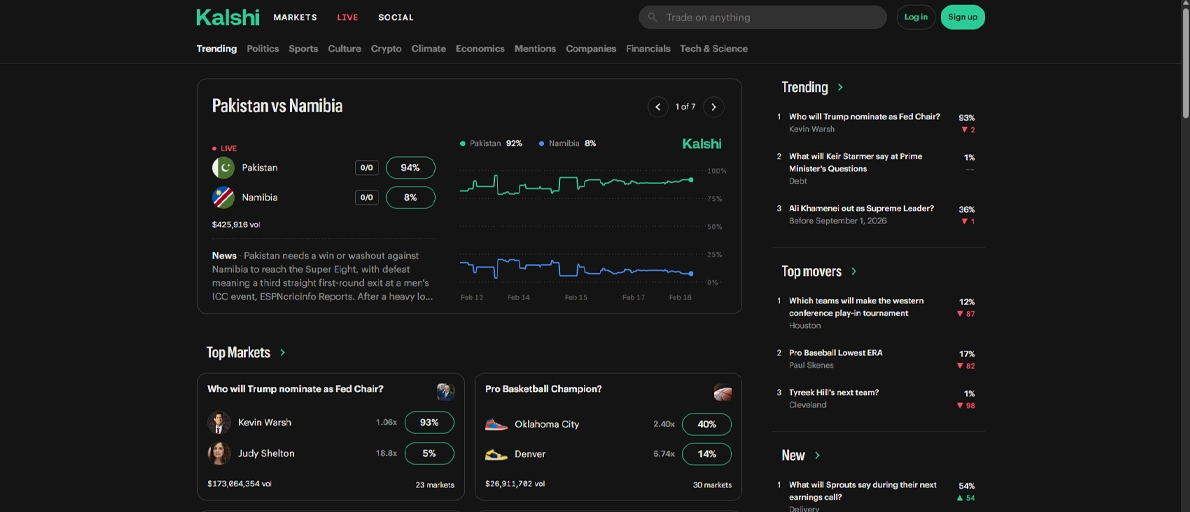Open Pro Baseball Lowest ERA mover
This screenshot has height=512, width=1190.
coord(836,353)
